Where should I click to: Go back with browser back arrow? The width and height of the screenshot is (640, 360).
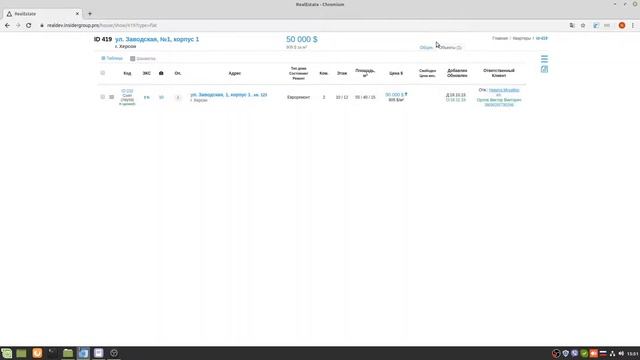pyautogui.click(x=7, y=25)
